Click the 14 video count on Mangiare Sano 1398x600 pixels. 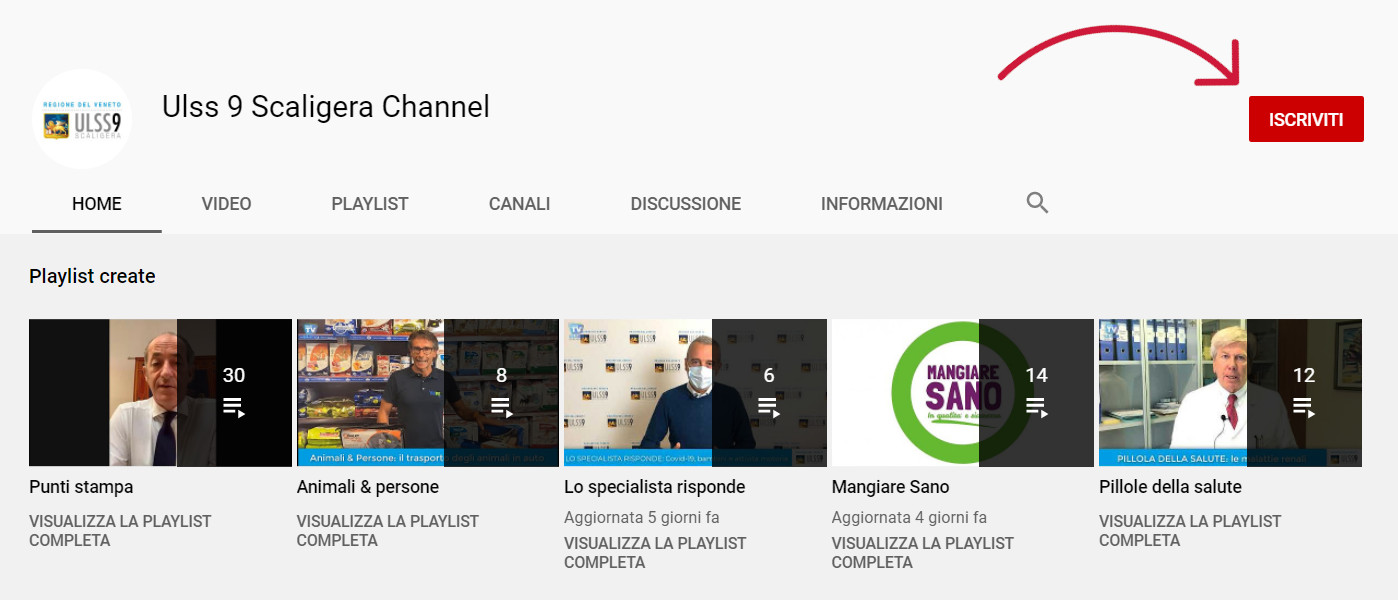coord(1036,375)
